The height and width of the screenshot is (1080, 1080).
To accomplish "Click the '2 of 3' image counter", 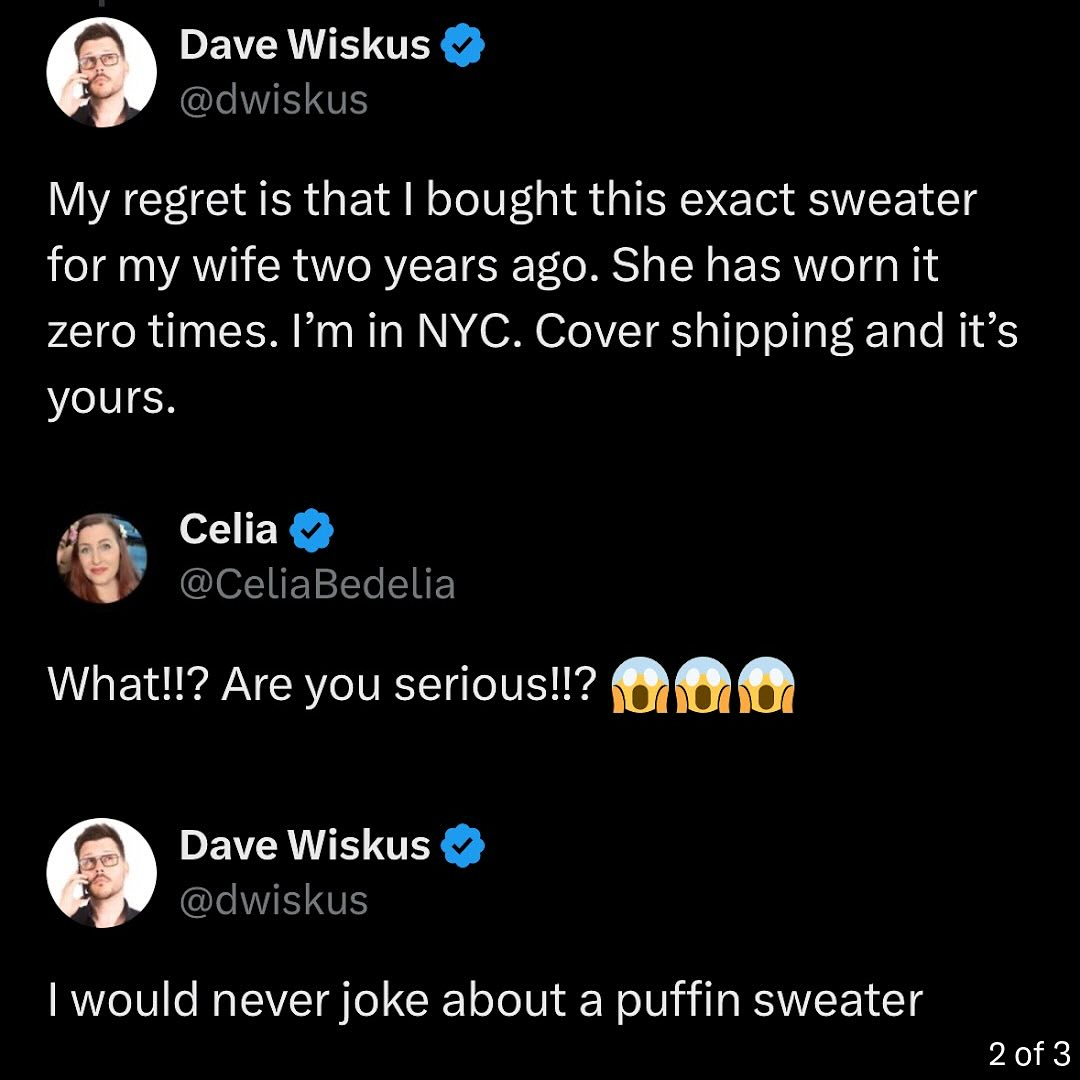I will click(1029, 1054).
